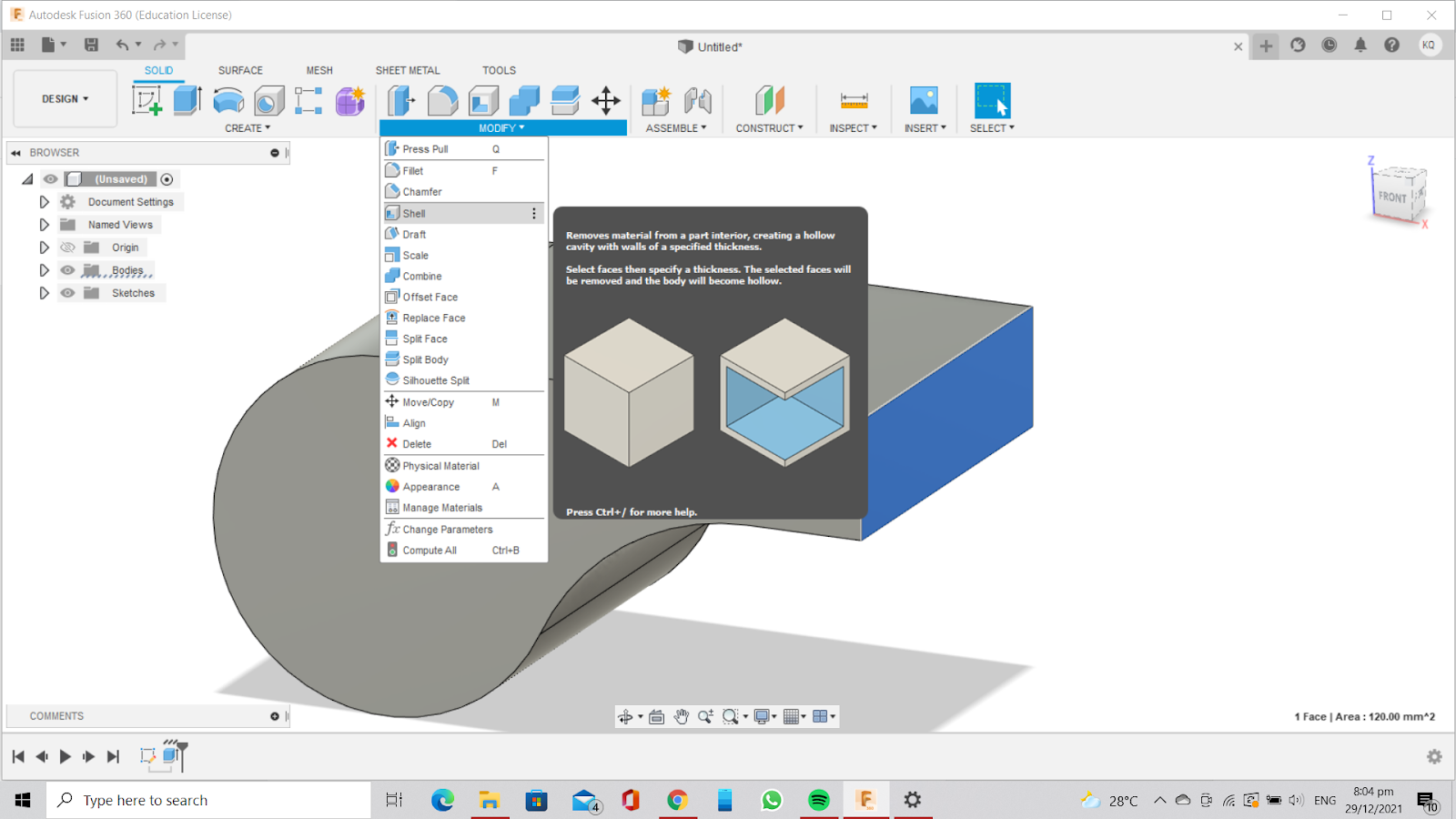Open the notifications bell icon
Viewport: 1456px width, 819px height.
point(1360,45)
